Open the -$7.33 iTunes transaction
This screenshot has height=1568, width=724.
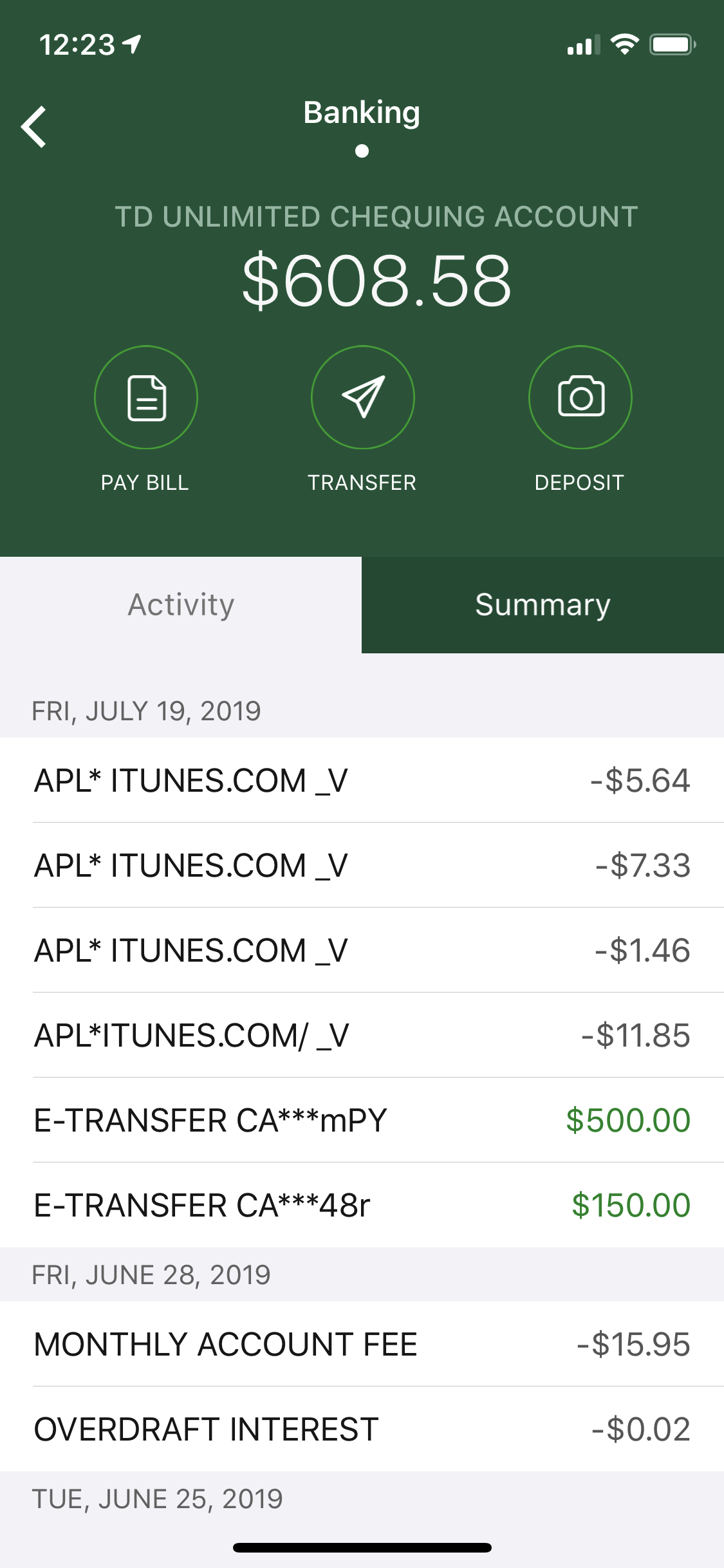(362, 865)
